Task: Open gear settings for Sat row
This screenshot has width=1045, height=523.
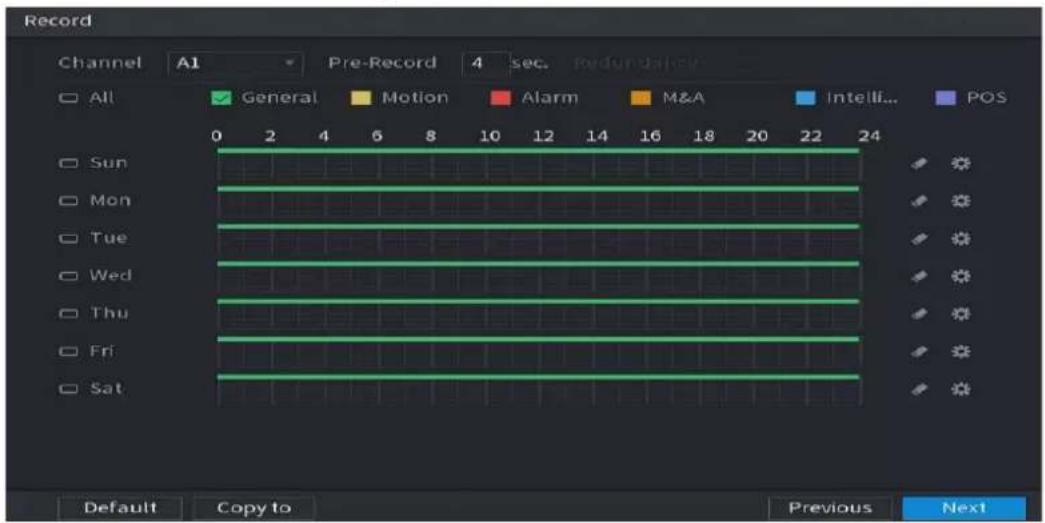Action: click(961, 389)
